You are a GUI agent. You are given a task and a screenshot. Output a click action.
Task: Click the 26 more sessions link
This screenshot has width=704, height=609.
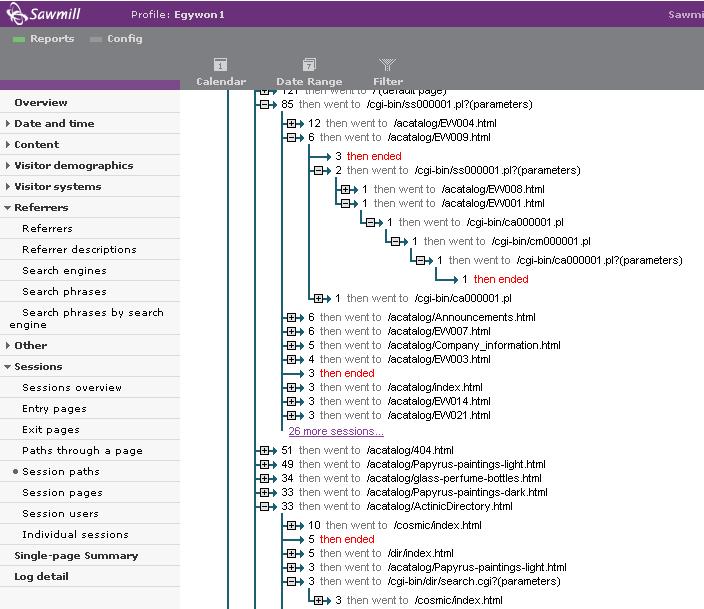pos(336,431)
